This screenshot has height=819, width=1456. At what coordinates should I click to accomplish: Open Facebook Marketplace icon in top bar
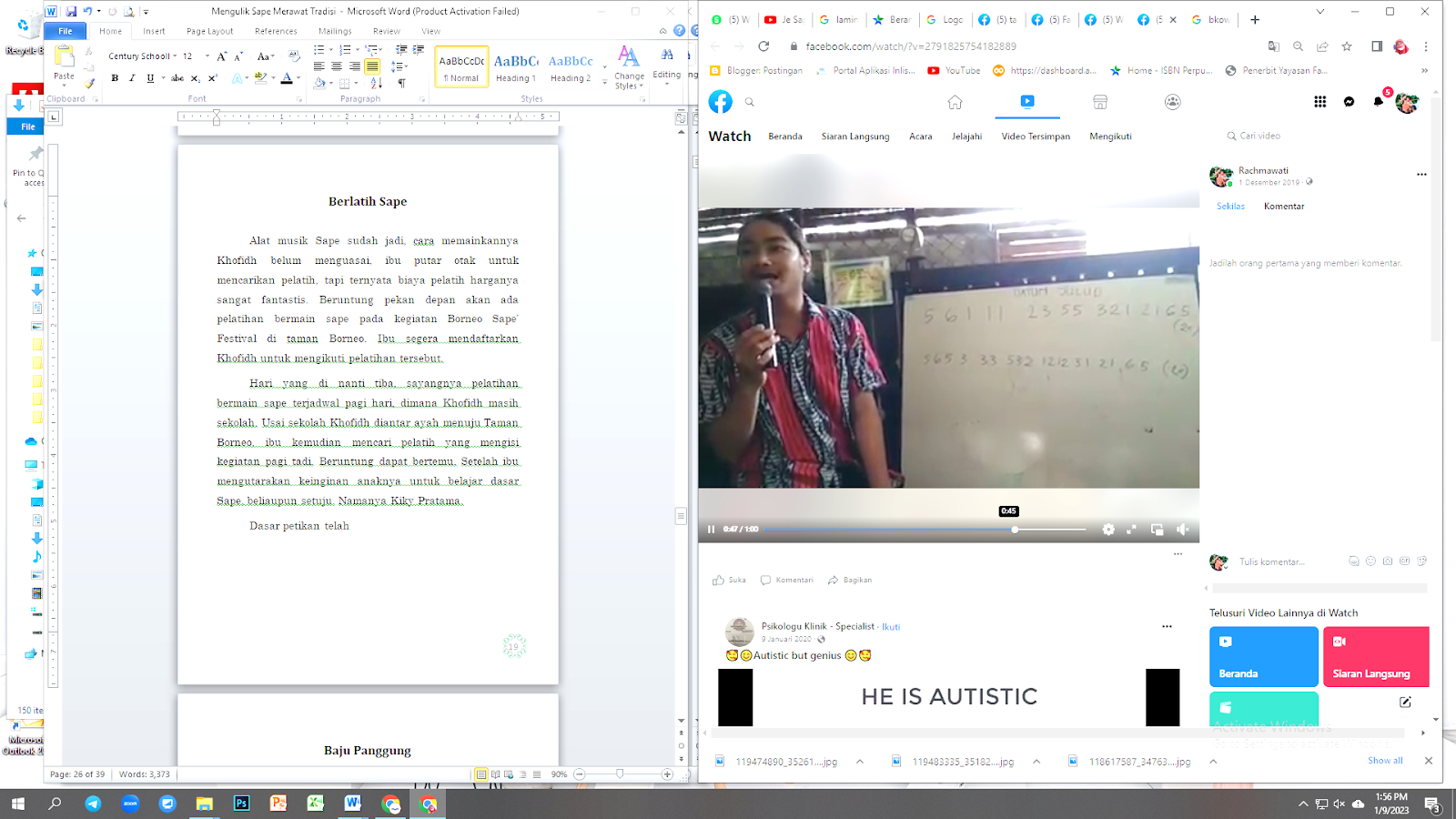[1100, 102]
